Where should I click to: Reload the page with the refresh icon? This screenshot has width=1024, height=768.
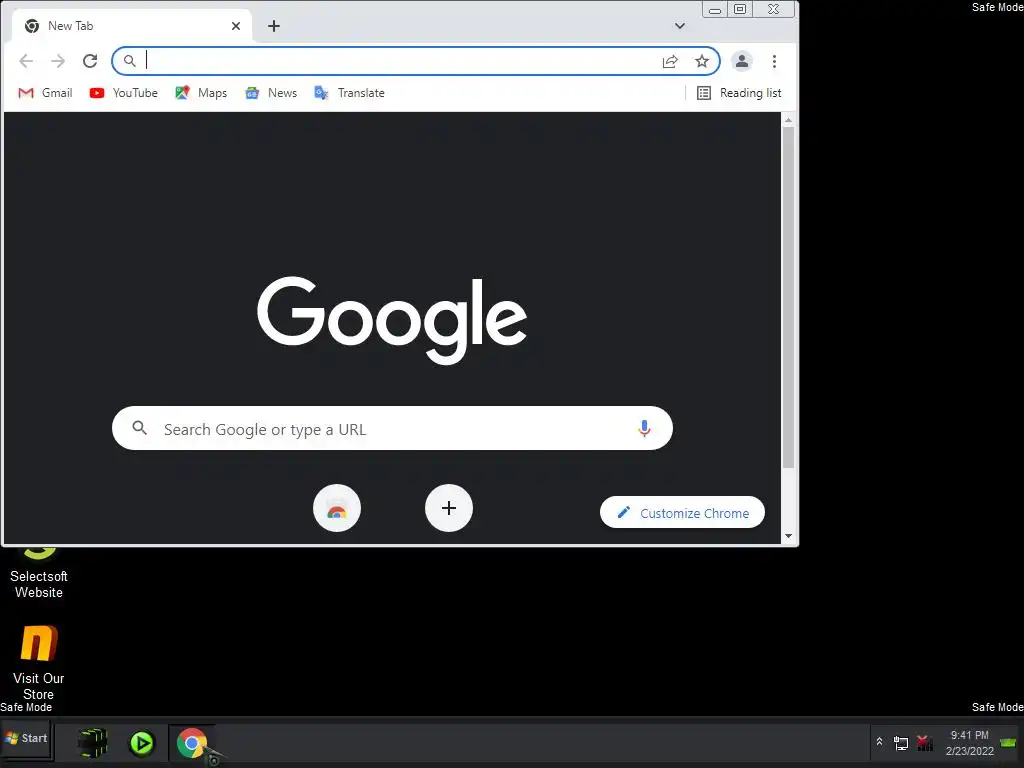(x=90, y=61)
